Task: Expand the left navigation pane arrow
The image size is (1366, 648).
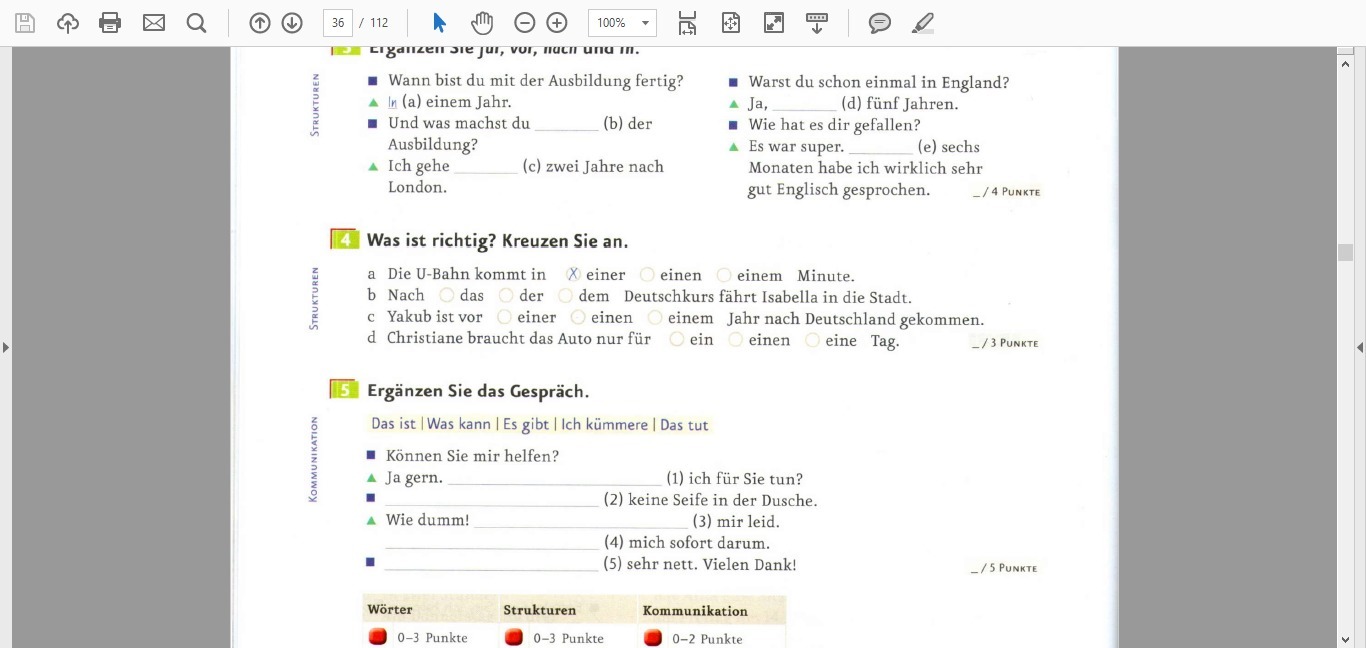Action: click(x=6, y=347)
